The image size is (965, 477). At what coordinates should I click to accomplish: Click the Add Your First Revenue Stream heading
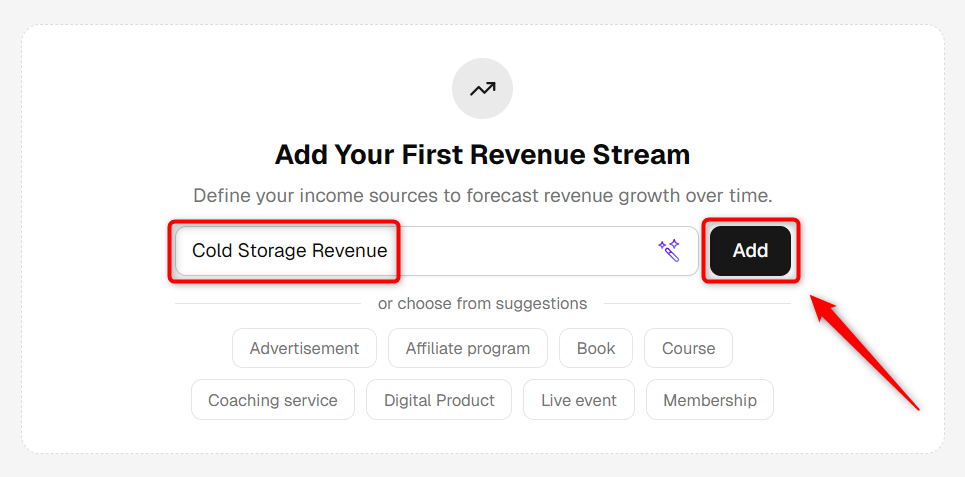tap(482, 154)
